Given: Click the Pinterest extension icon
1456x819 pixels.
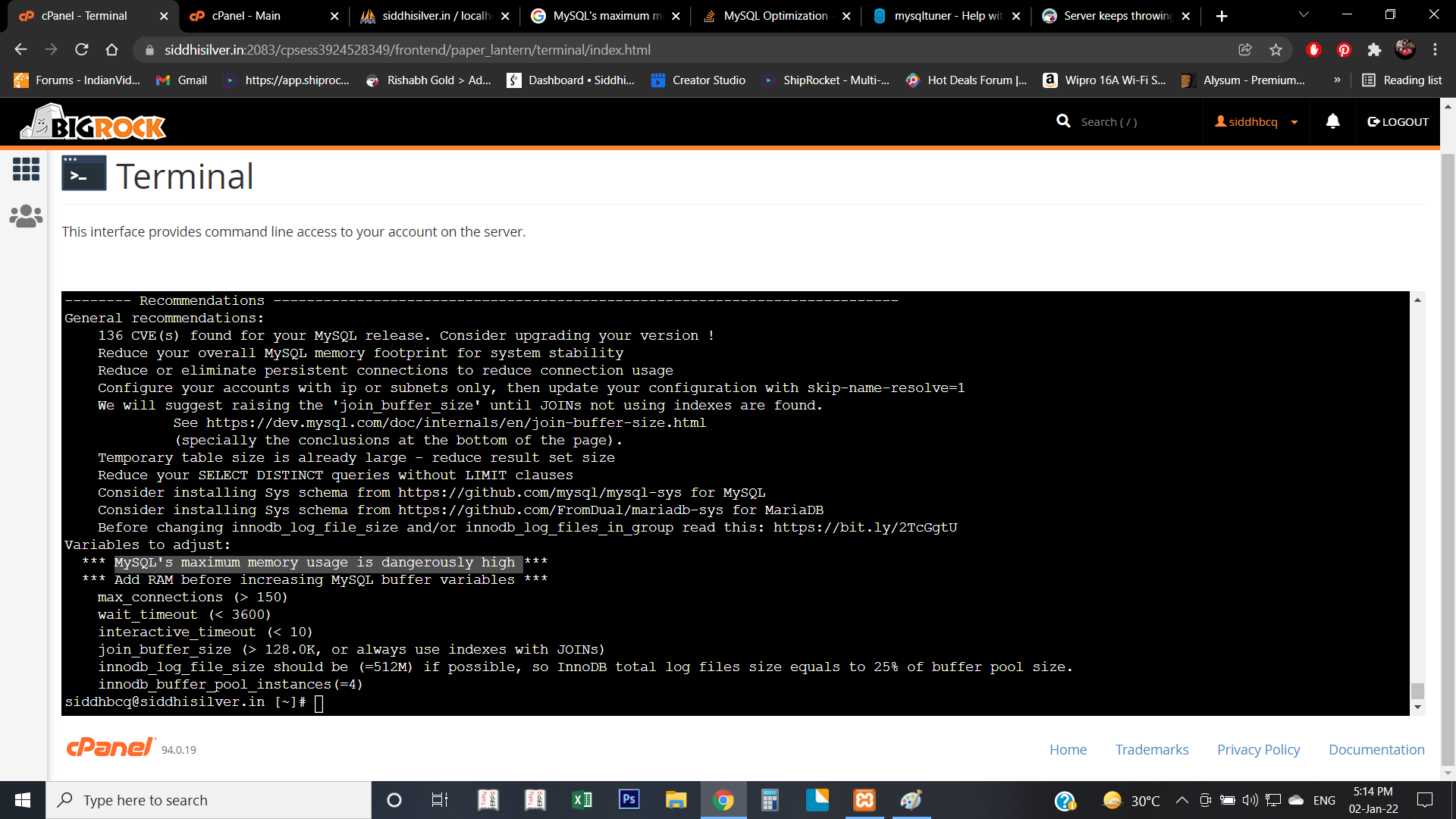Looking at the screenshot, I should [1344, 50].
